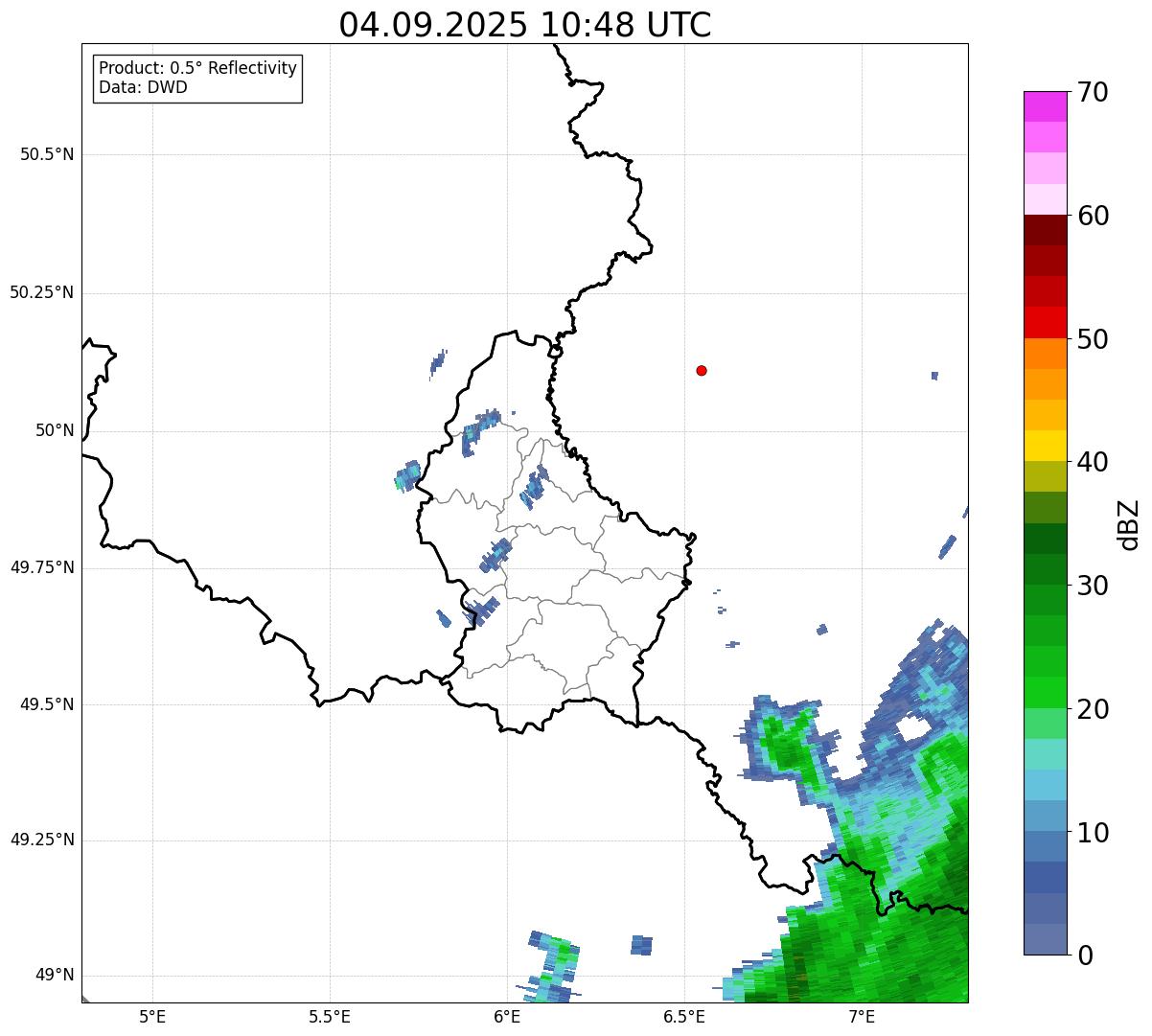
Task: Click the longitude label "7°E"
Action: coord(862,1016)
